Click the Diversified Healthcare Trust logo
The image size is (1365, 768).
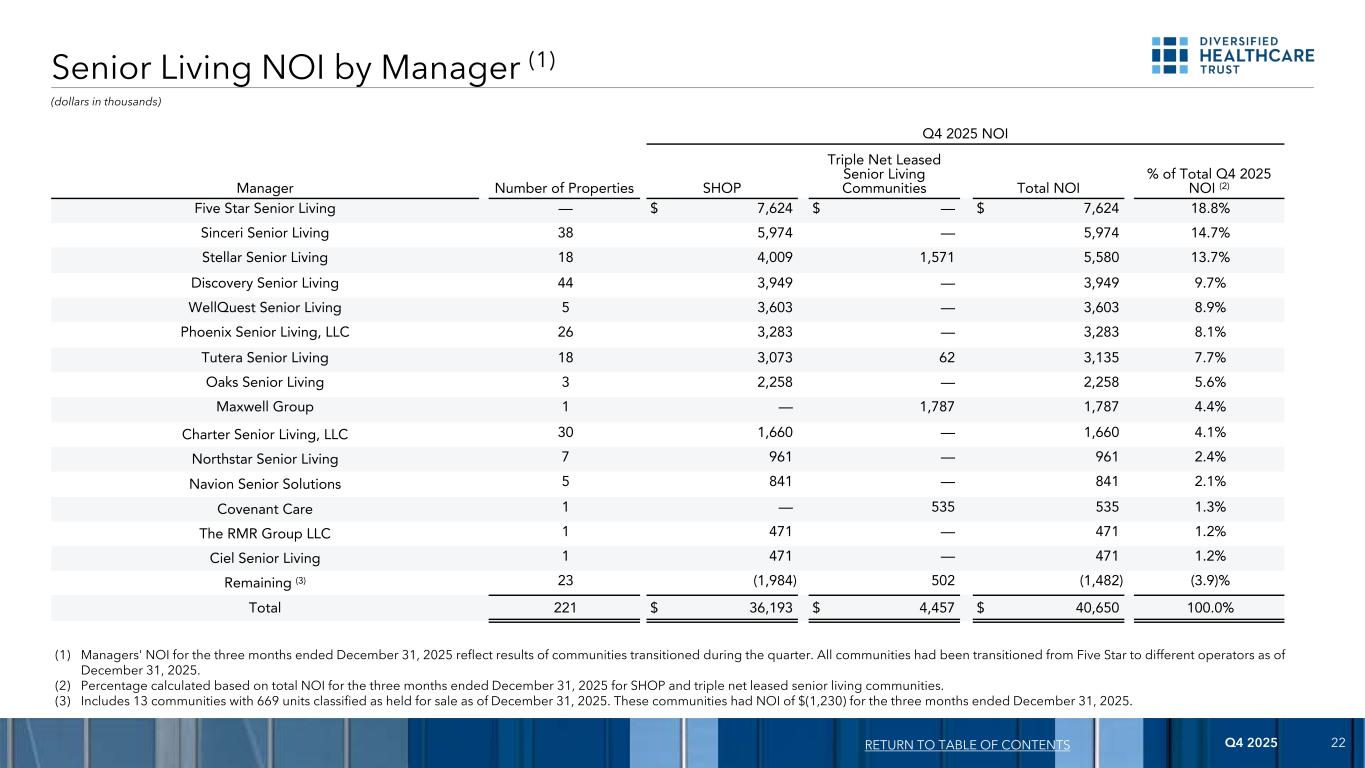tap(1232, 55)
